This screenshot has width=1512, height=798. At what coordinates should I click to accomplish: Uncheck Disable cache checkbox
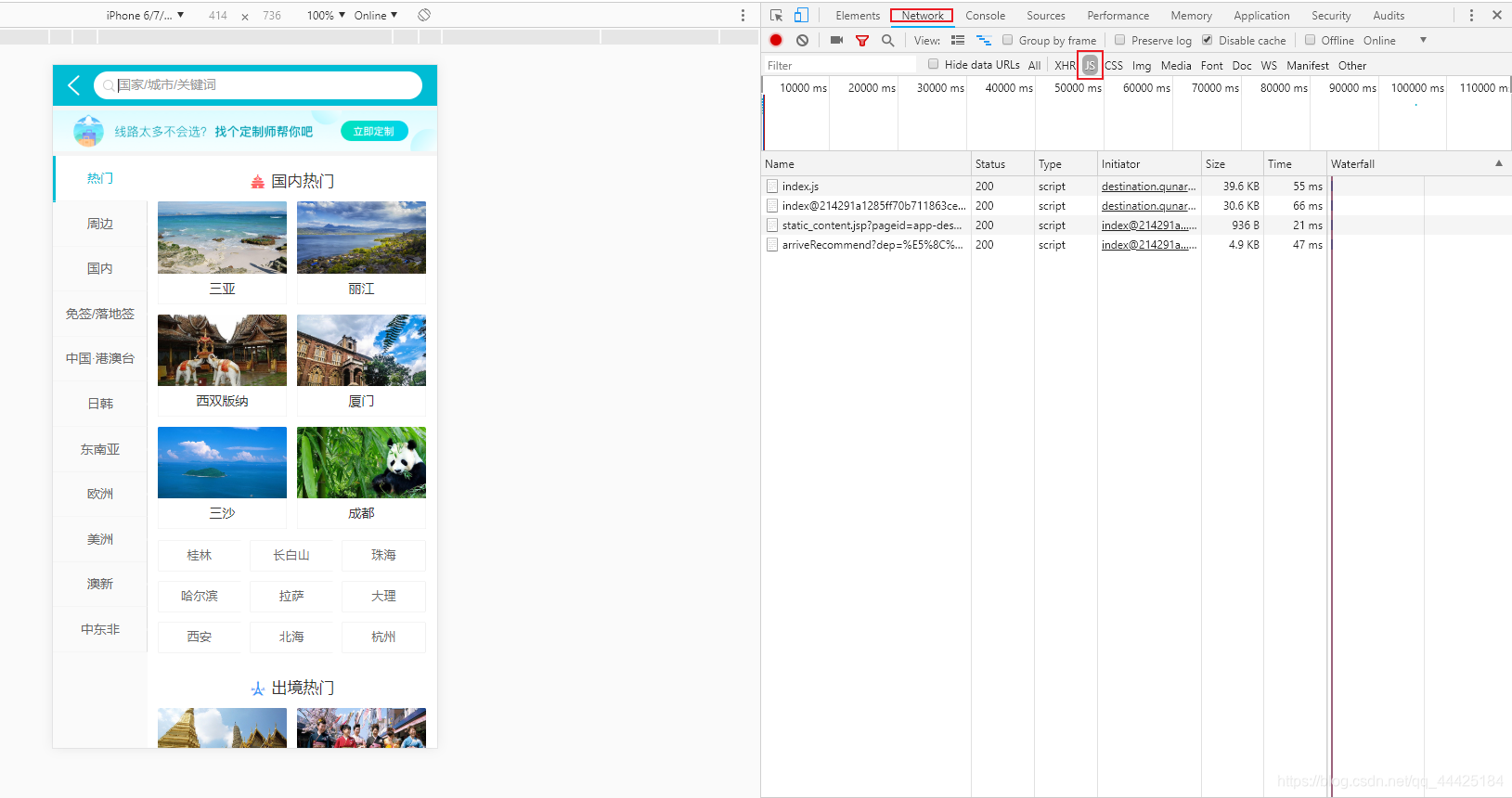(1208, 40)
